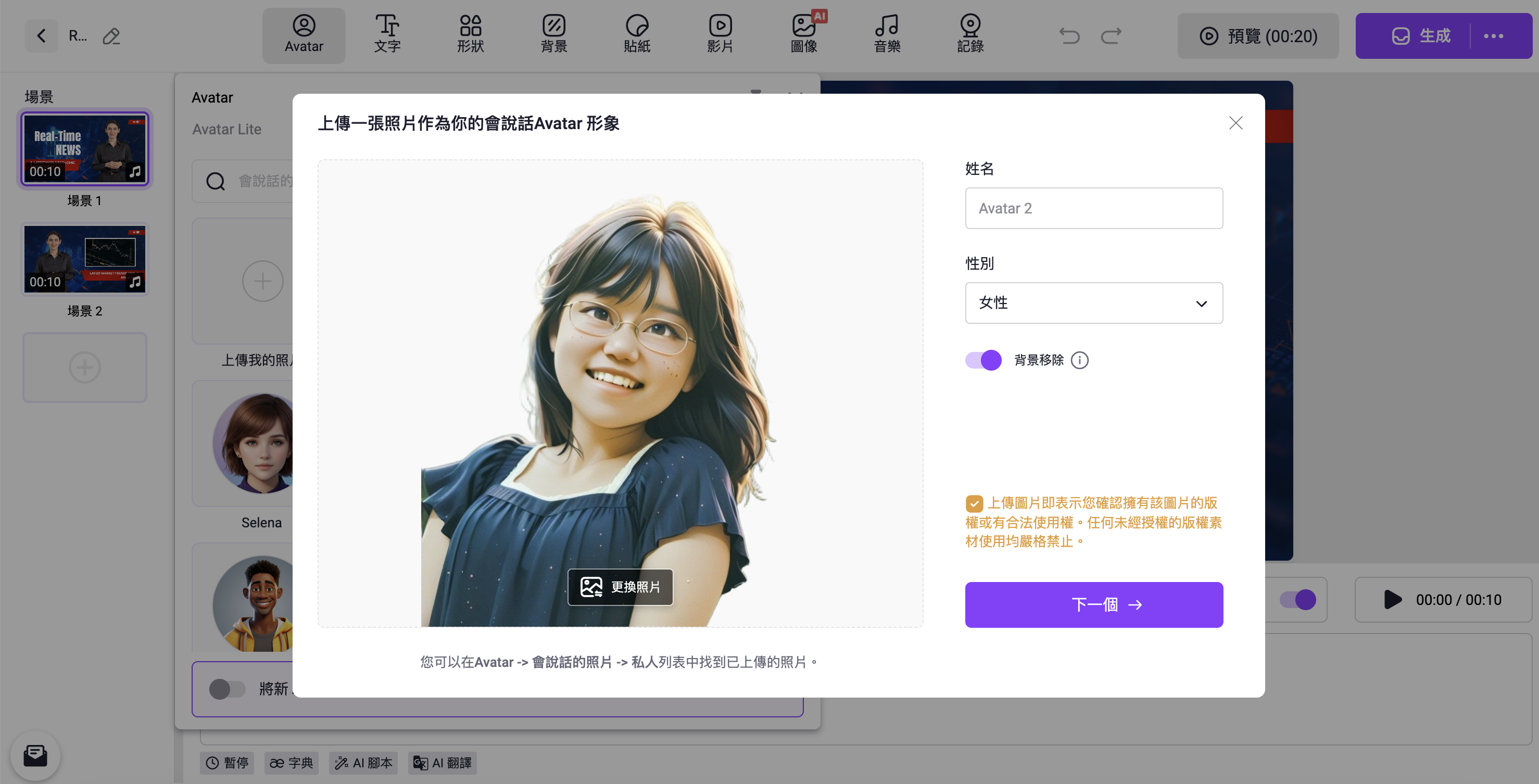This screenshot has height=784, width=1539.
Task: Click the 下一個 next button
Action: [1093, 604]
